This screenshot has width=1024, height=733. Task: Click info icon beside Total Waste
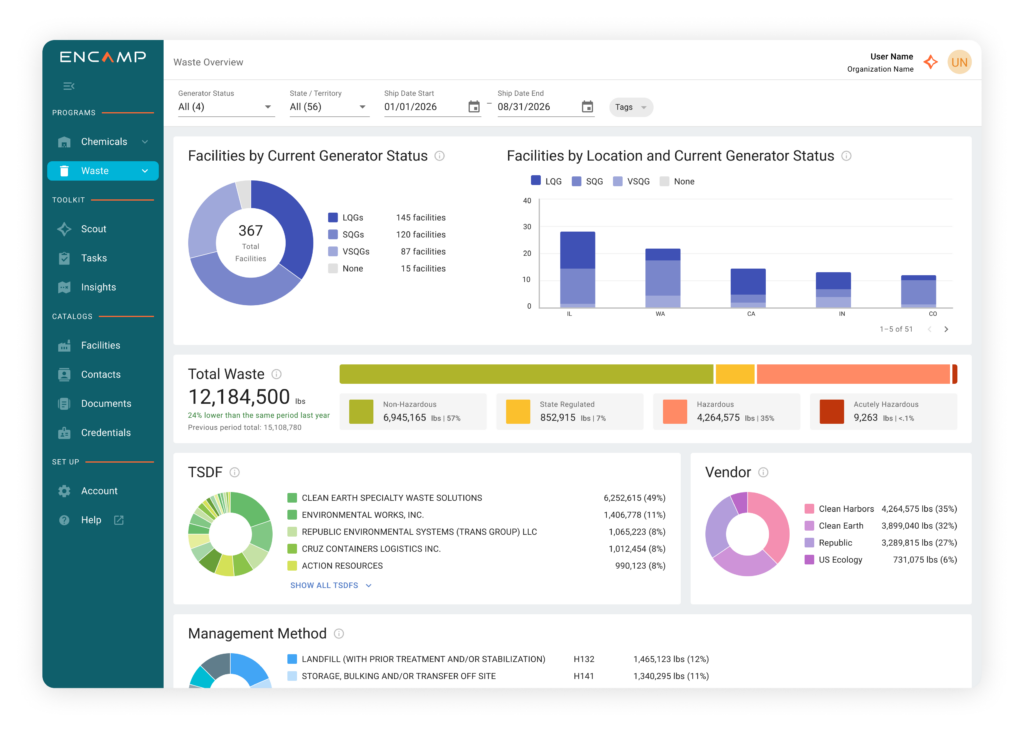coord(277,374)
